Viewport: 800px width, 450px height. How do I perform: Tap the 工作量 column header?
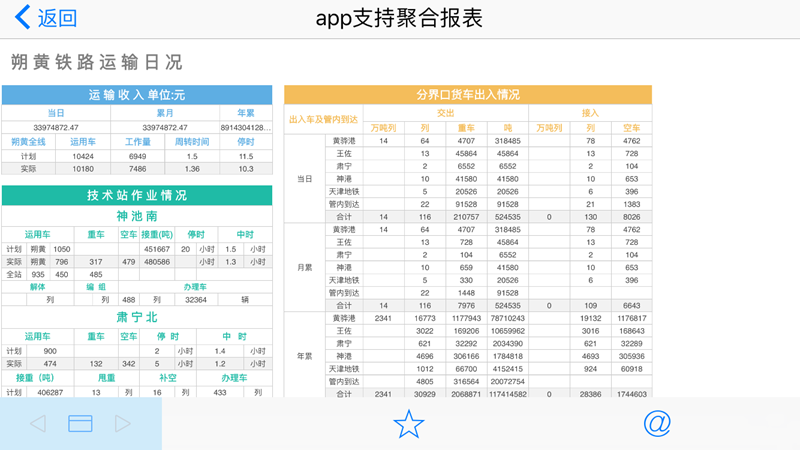tap(137, 142)
